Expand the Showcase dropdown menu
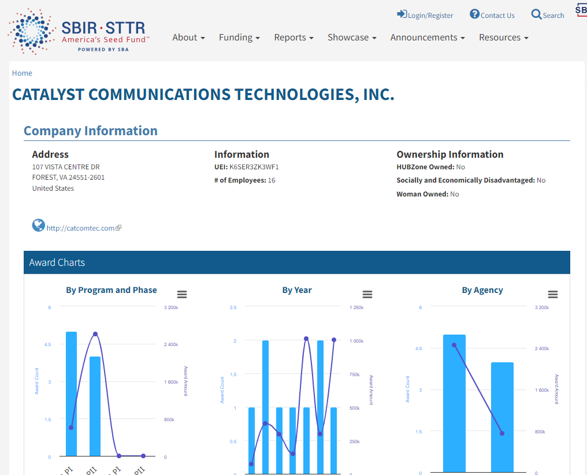The width and height of the screenshot is (587, 475). tap(352, 37)
